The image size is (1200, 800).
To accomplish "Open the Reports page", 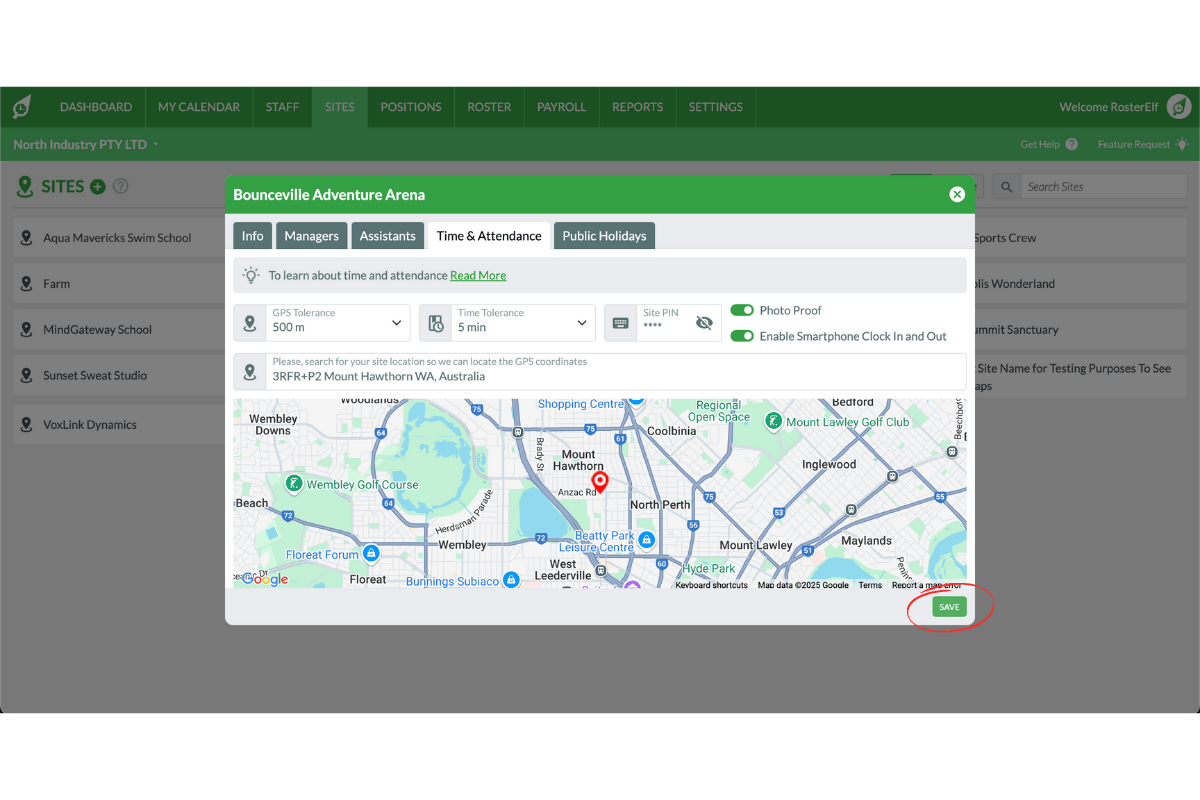I will (638, 107).
